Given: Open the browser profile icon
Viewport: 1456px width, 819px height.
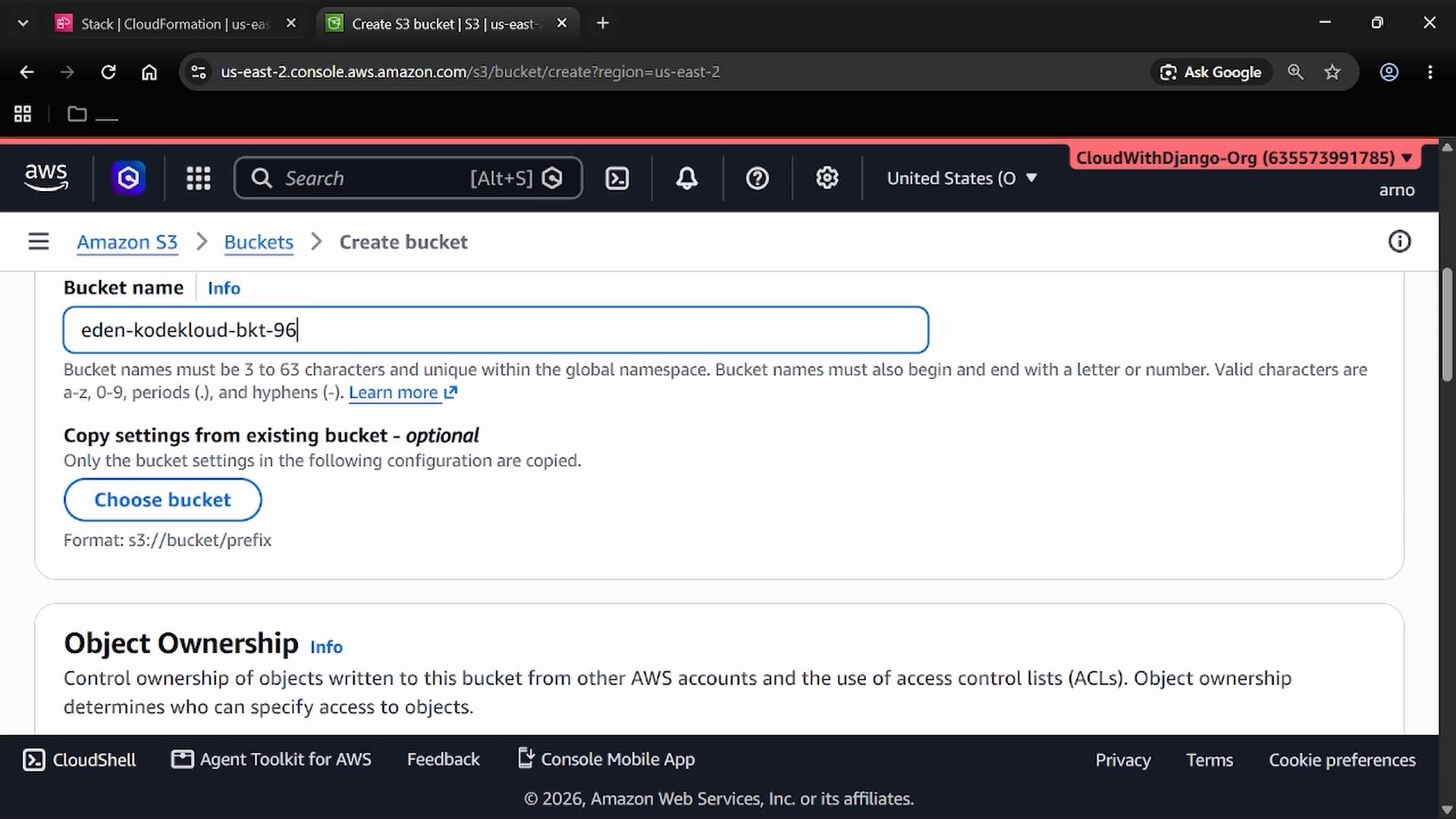Looking at the screenshot, I should (1389, 72).
